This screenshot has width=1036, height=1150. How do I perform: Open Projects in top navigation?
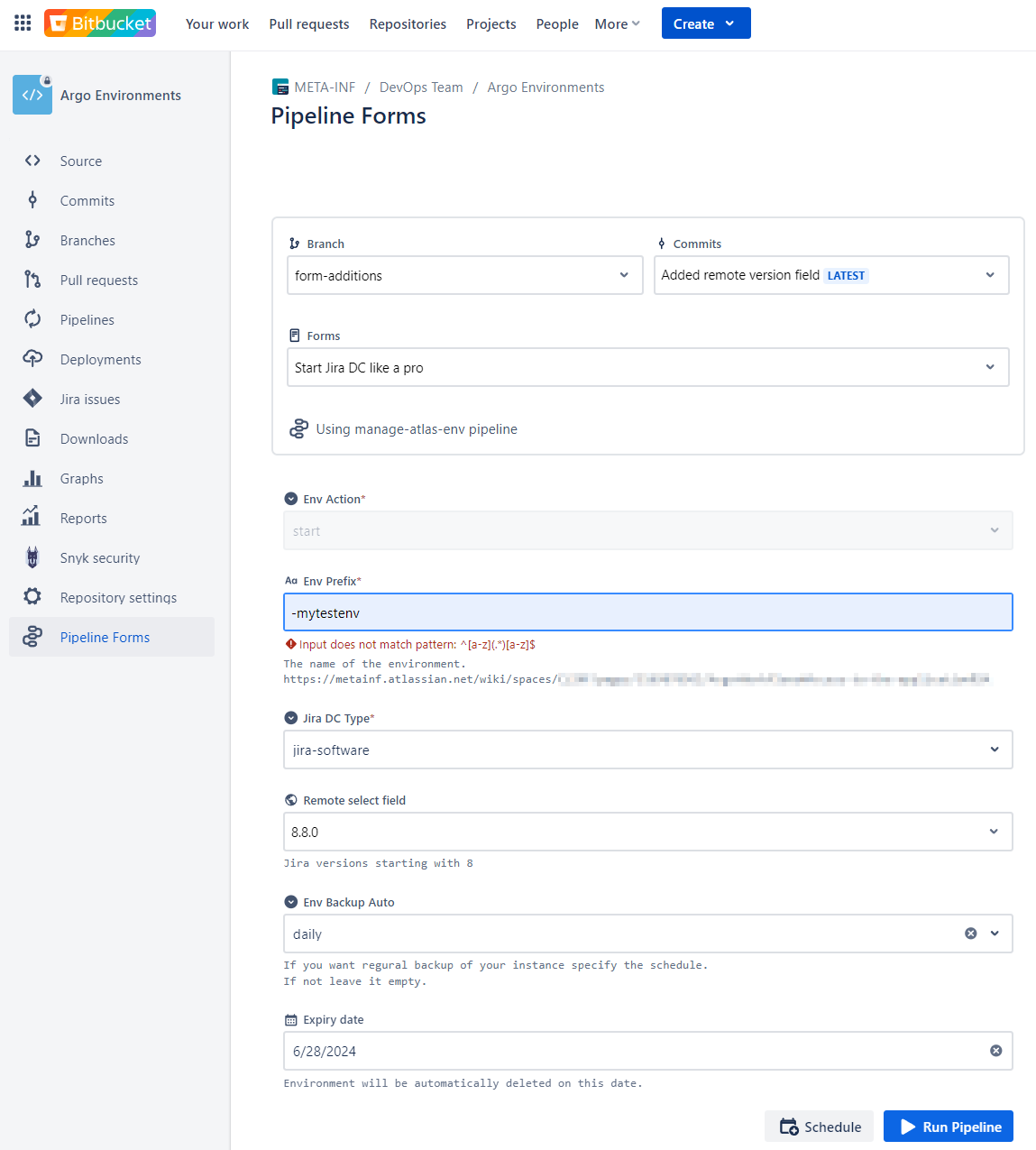[x=491, y=24]
